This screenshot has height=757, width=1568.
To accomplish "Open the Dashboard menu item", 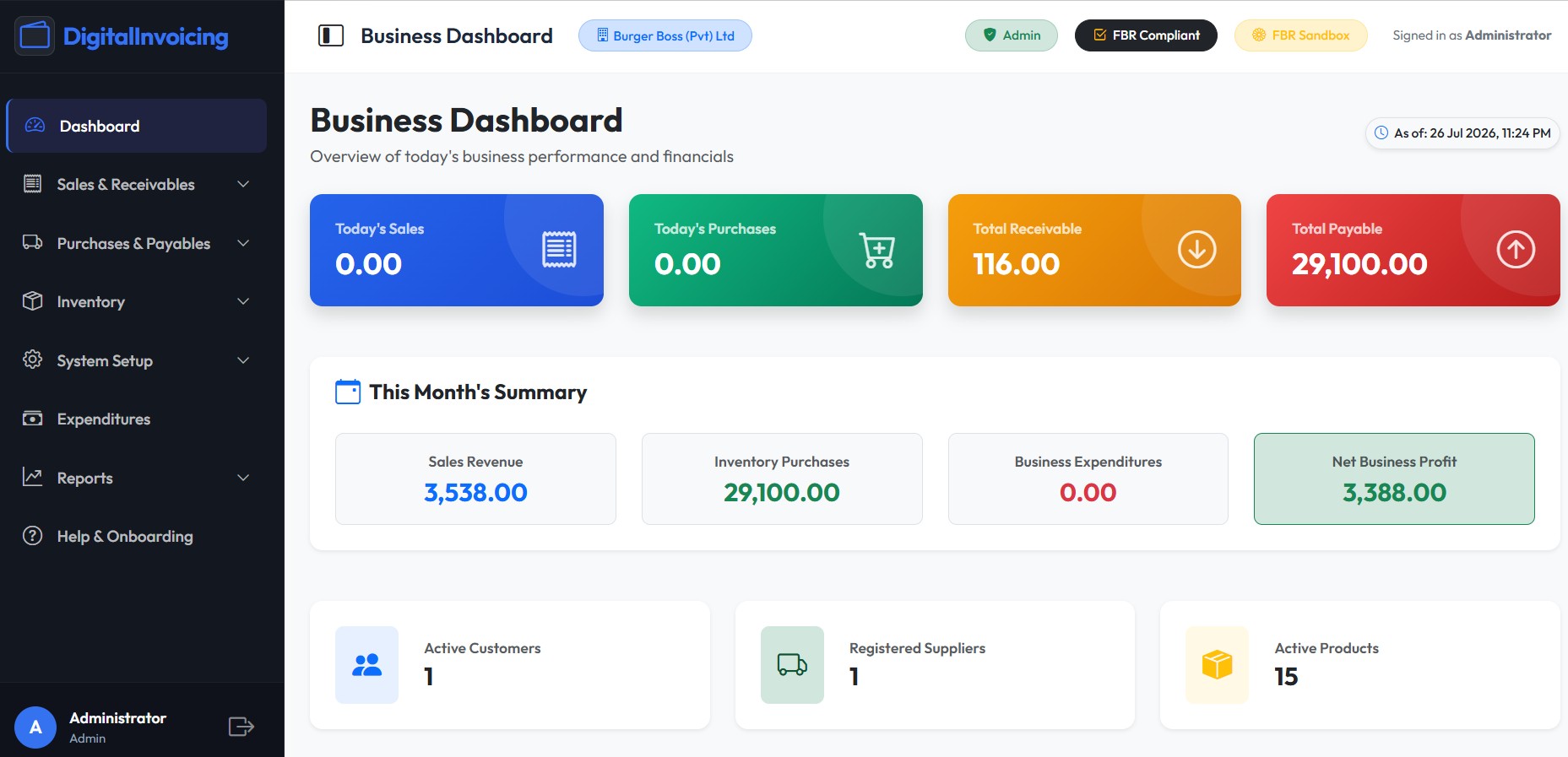I will pos(137,126).
